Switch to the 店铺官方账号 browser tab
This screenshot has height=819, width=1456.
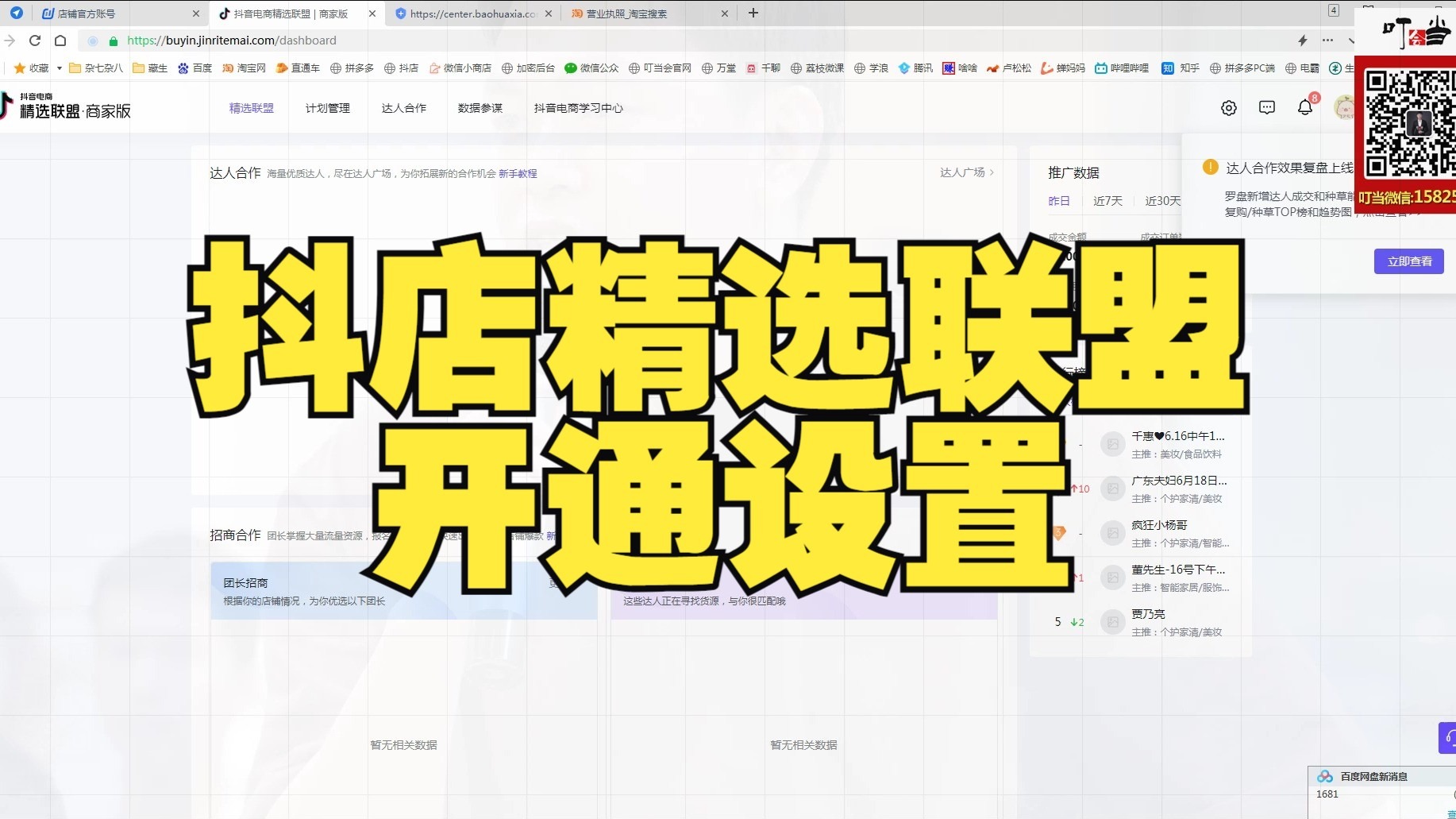pyautogui.click(x=119, y=14)
